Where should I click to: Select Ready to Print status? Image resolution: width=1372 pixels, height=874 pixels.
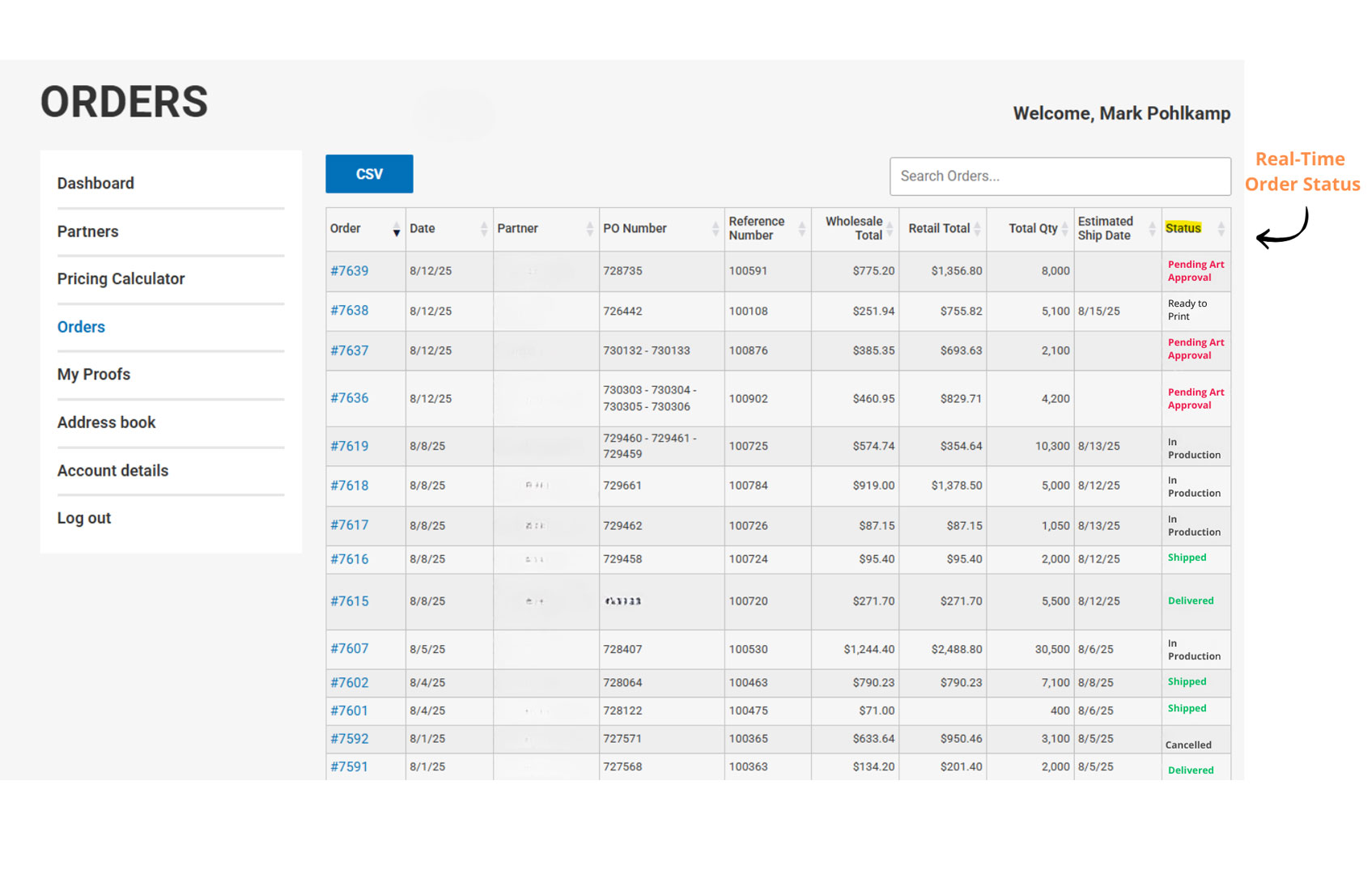point(1187,310)
